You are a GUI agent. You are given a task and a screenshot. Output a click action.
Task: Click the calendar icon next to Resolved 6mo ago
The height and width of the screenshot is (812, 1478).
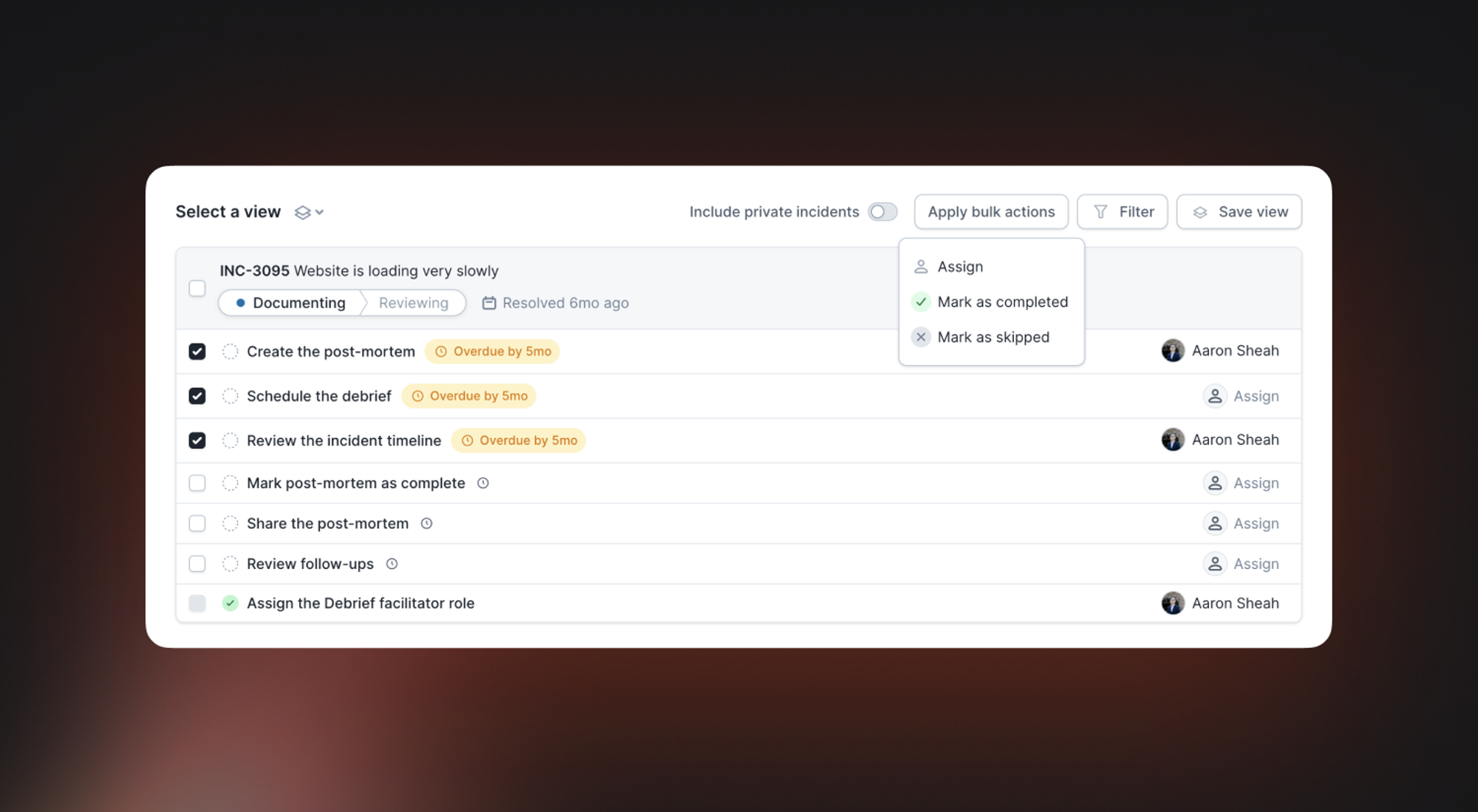click(x=488, y=303)
